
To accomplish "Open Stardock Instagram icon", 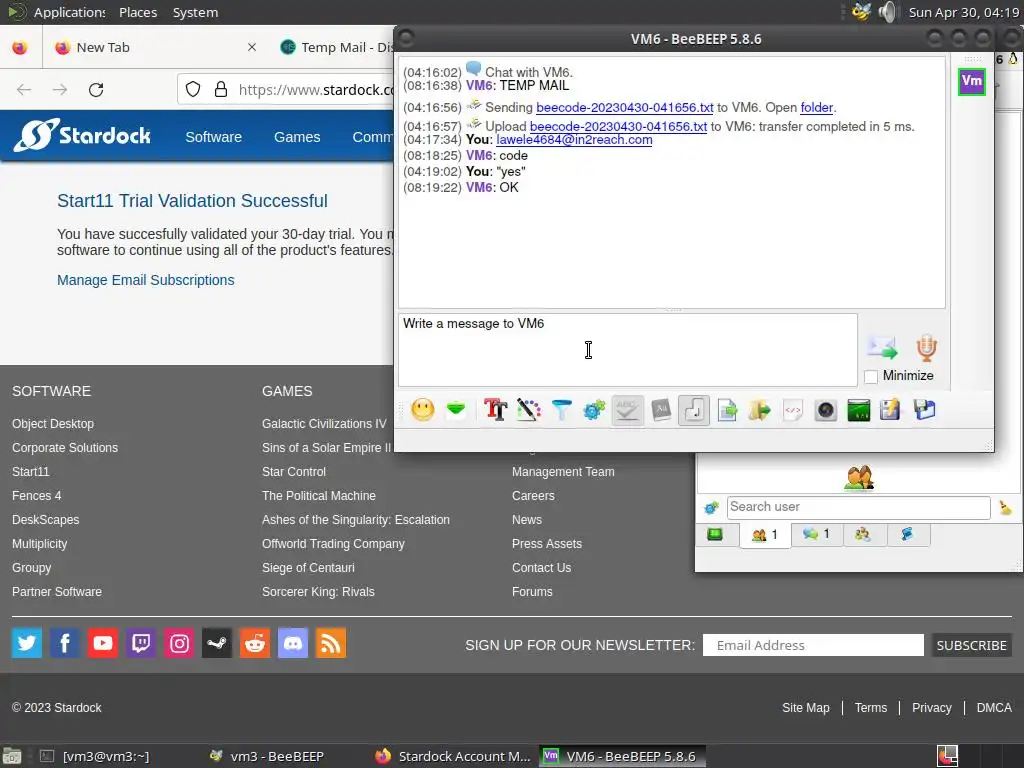I will tap(179, 643).
